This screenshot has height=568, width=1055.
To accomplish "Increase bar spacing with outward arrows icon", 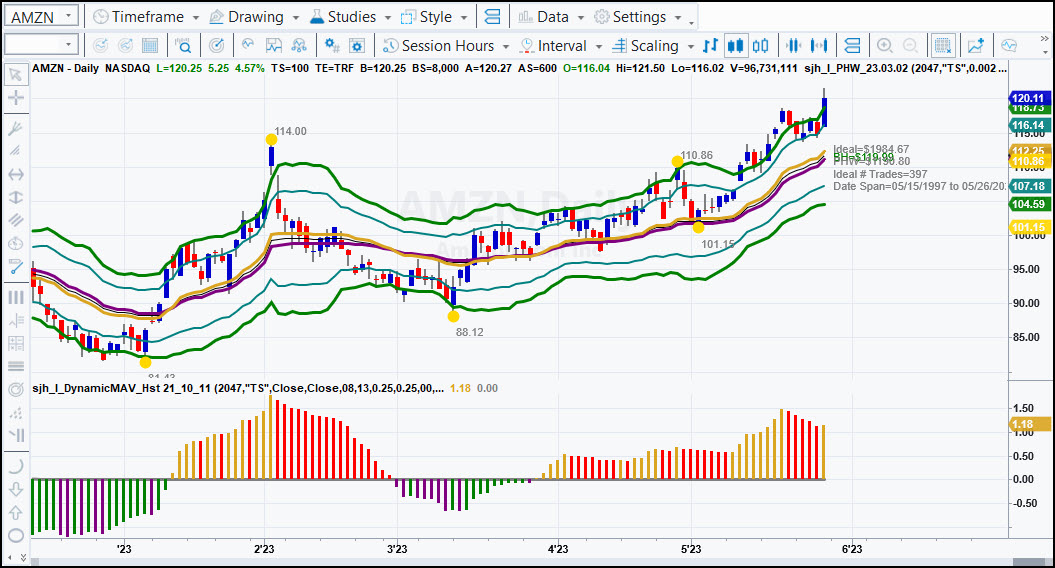I will 819,46.
